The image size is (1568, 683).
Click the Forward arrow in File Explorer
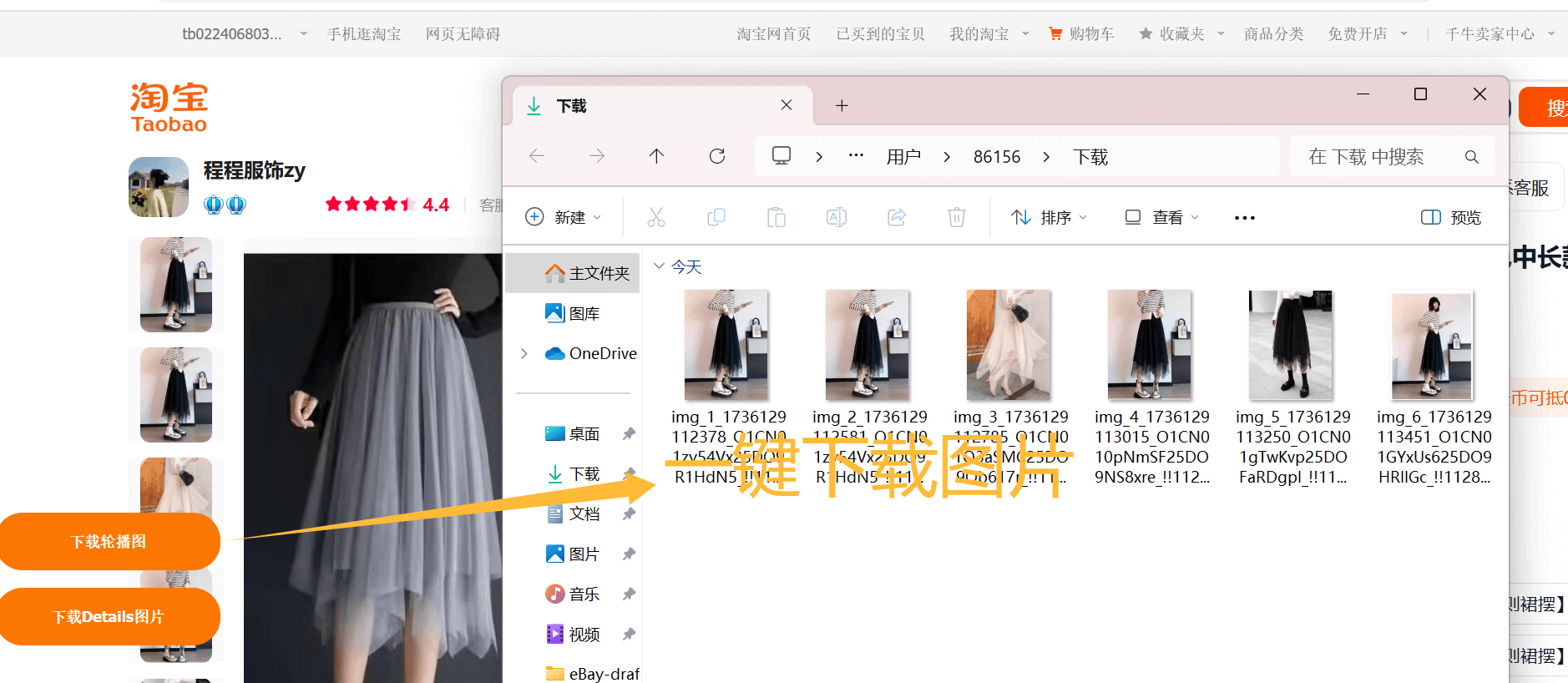[x=596, y=156]
